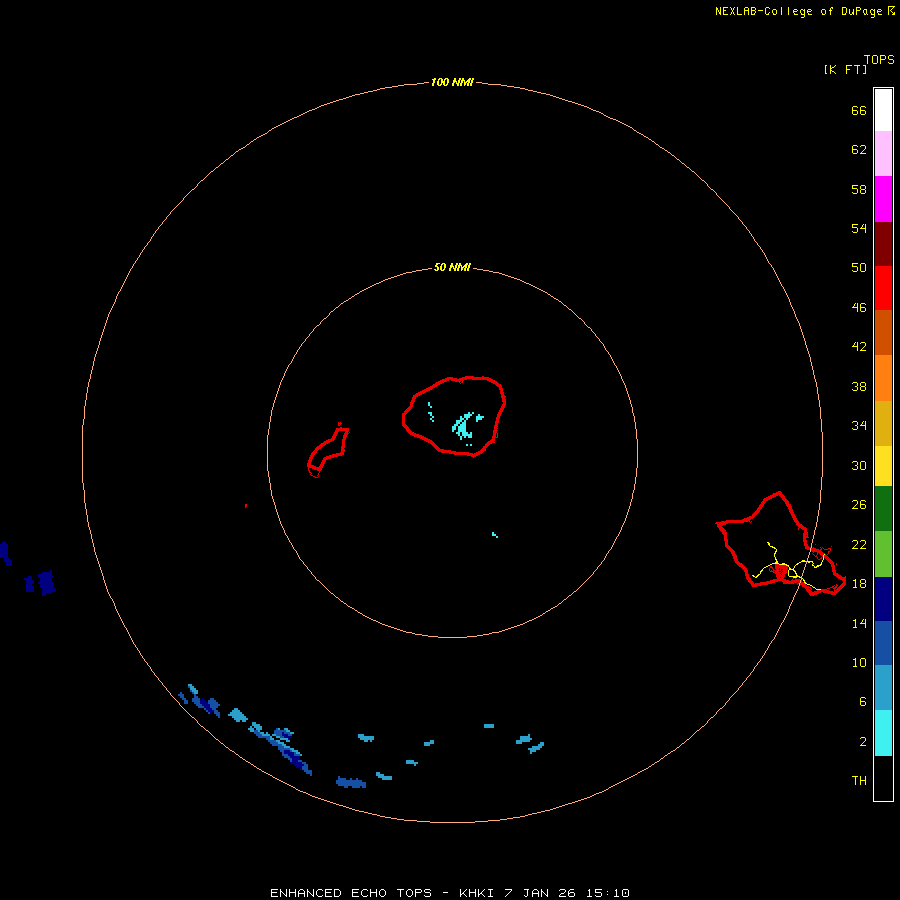The height and width of the screenshot is (900, 900).
Task: Click the '62' legend value
Action: click(x=859, y=149)
